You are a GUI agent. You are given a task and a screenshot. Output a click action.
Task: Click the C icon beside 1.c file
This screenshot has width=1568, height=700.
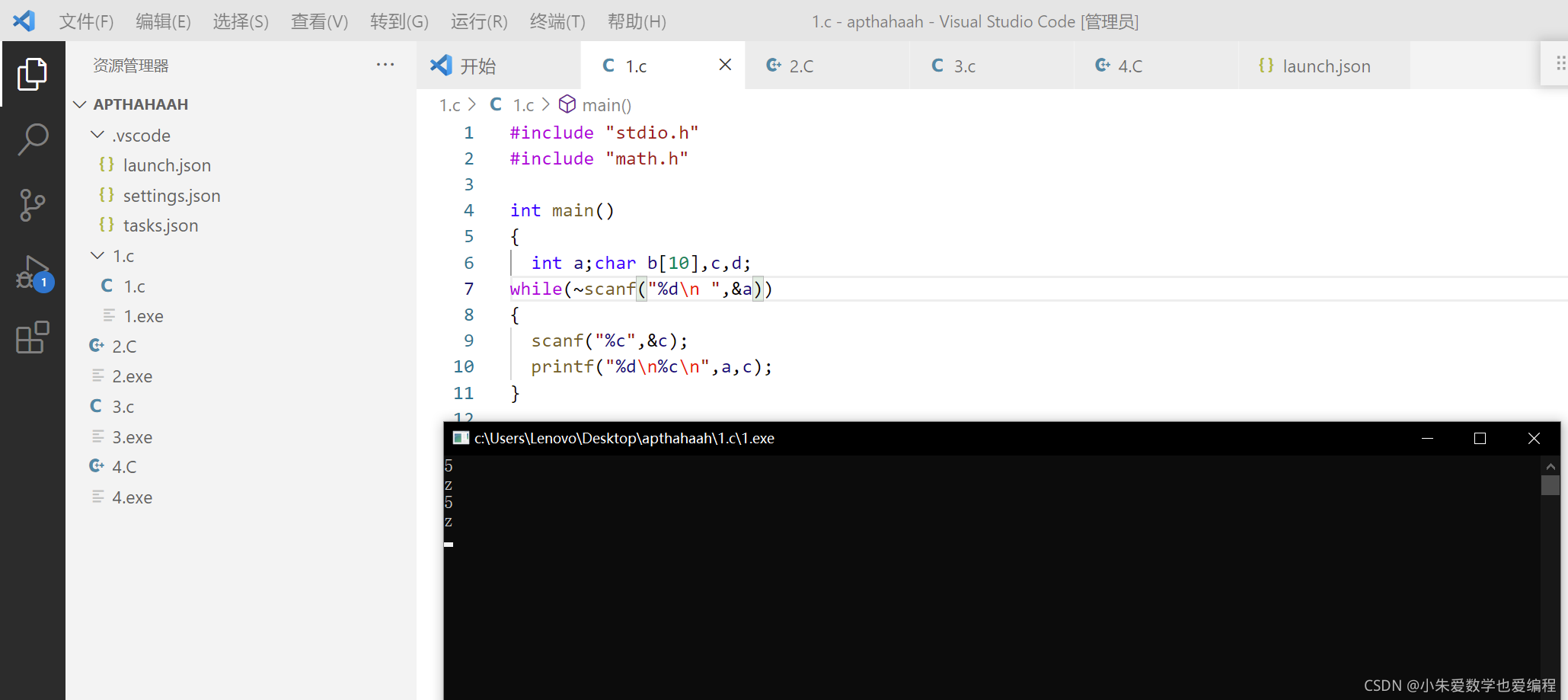coord(107,286)
